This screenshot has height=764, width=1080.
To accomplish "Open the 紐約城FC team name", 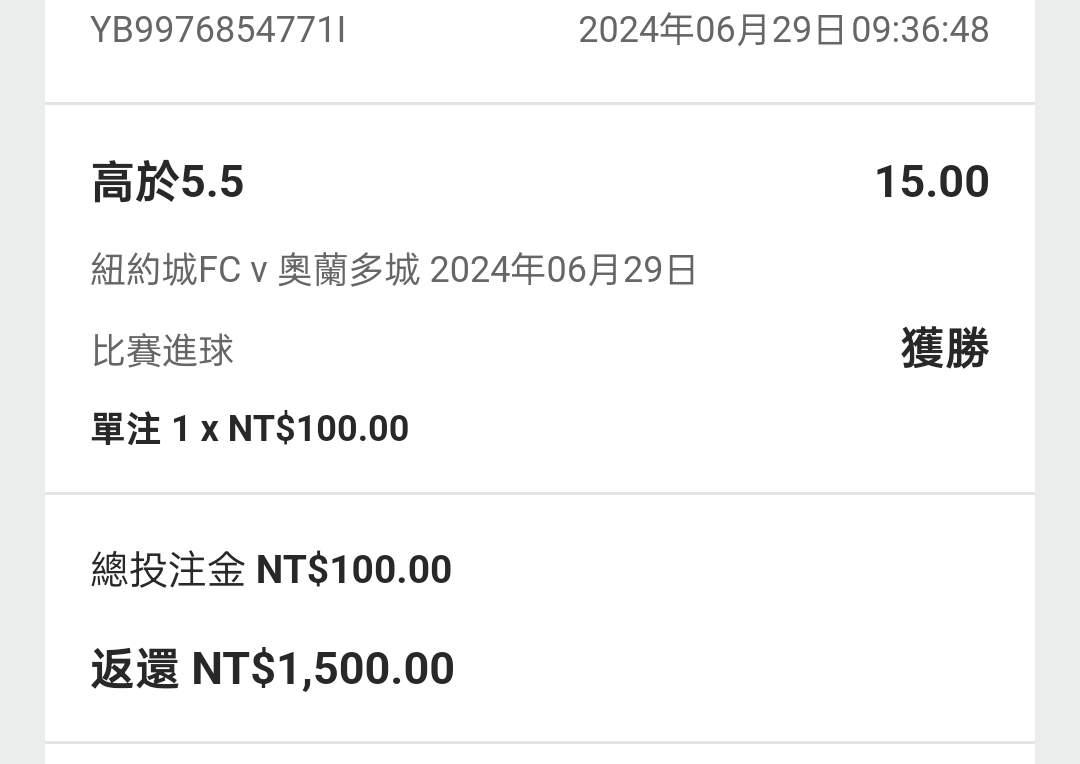I will point(165,271).
